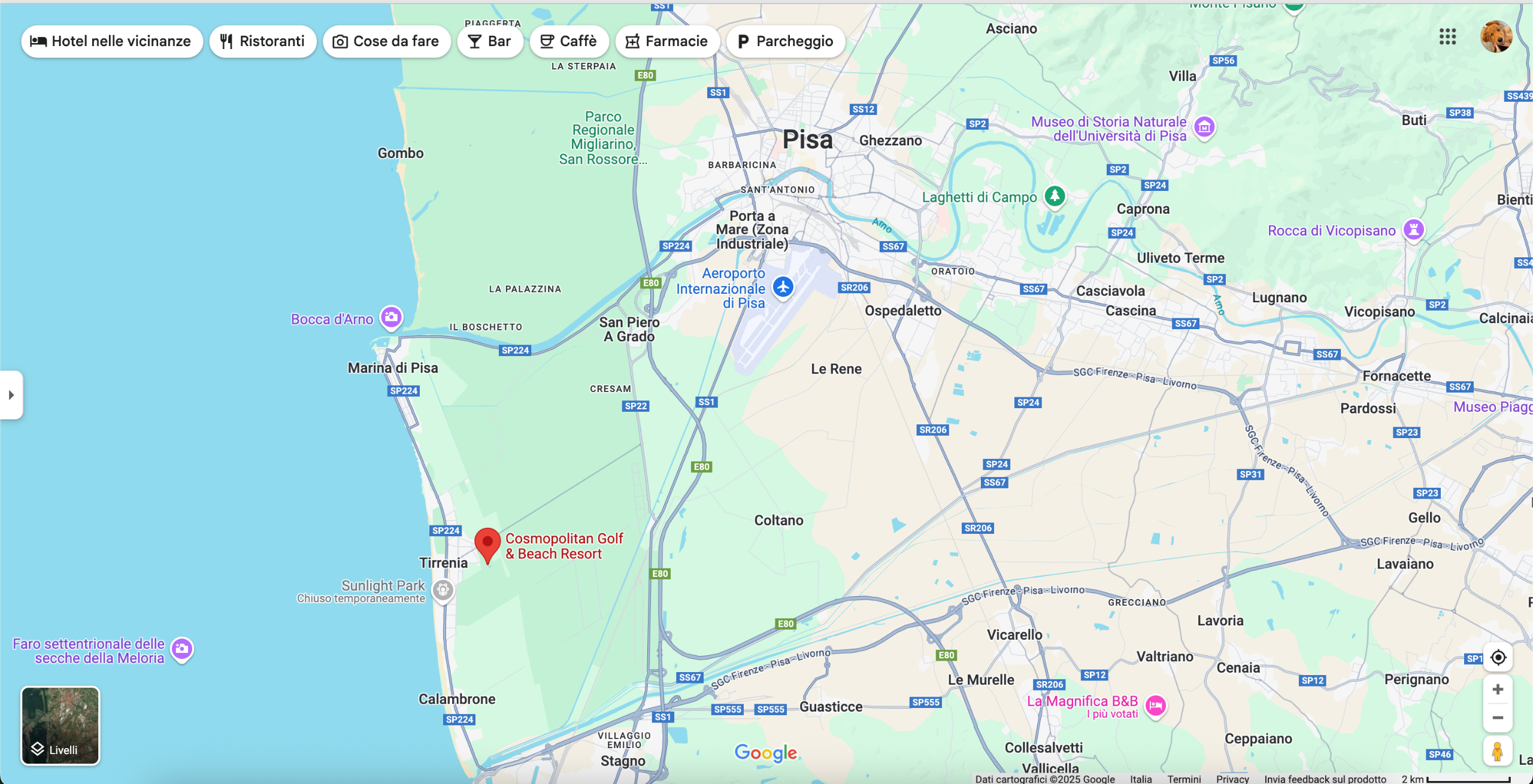This screenshot has width=1533, height=784.
Task: Click the Street View pegman icon
Action: pos(1498,751)
